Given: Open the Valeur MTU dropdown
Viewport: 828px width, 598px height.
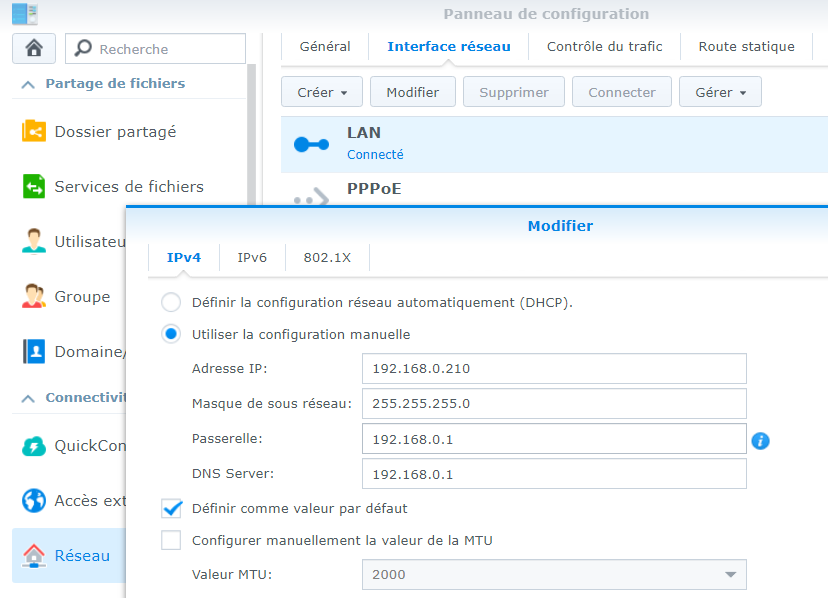Looking at the screenshot, I should (728, 575).
